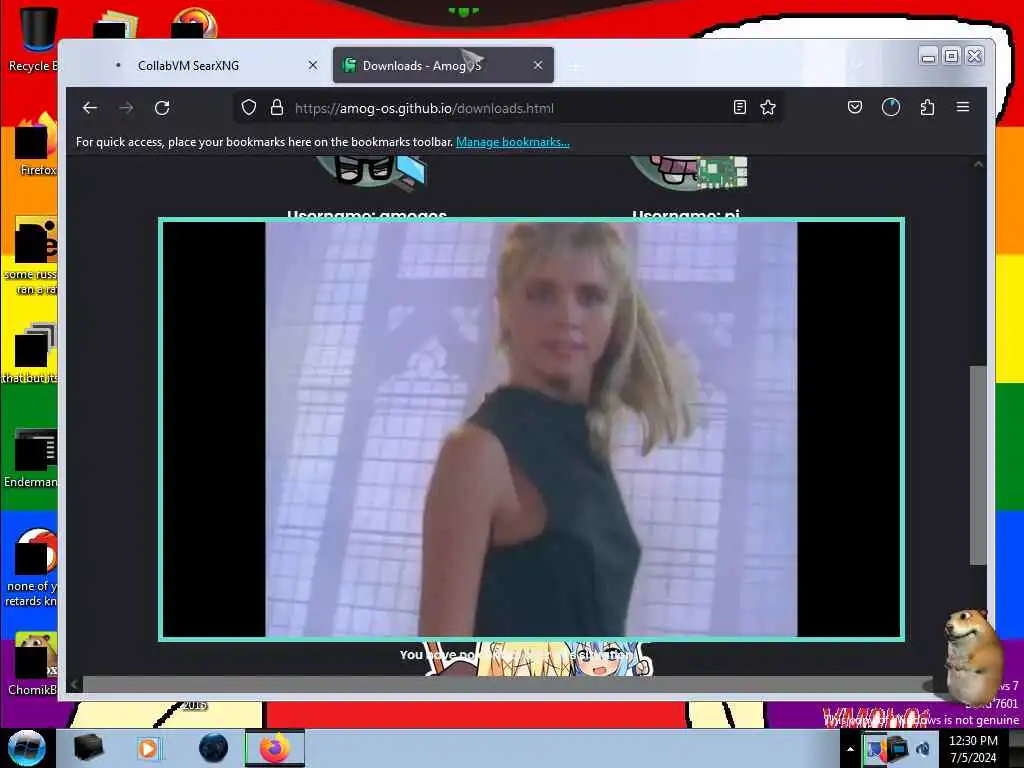
Task: Click the Username: pi text
Action: point(686,214)
